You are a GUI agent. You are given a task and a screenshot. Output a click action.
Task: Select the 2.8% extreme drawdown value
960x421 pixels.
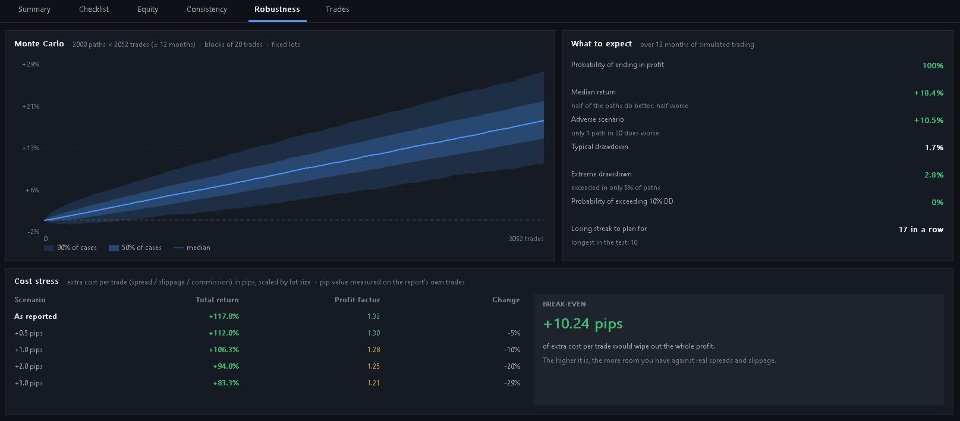tap(934, 175)
